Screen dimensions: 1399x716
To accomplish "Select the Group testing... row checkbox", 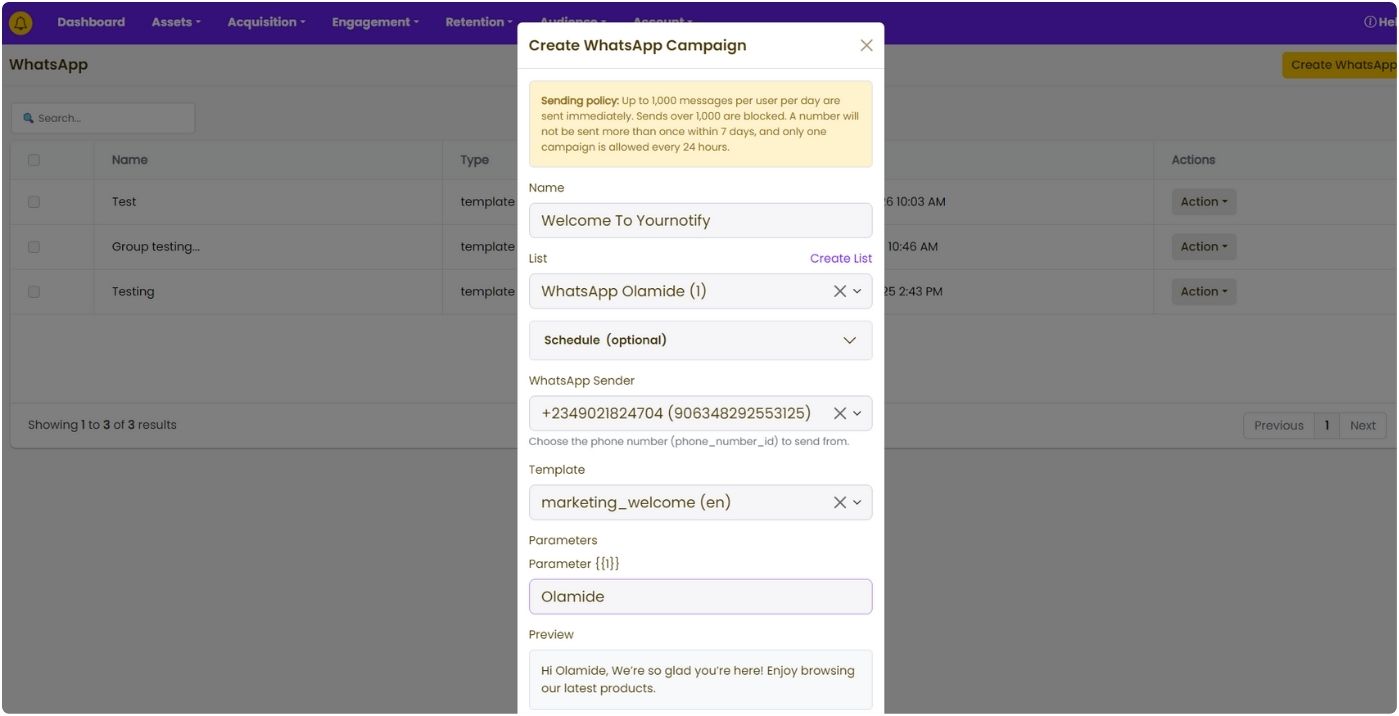I will 34,247.
